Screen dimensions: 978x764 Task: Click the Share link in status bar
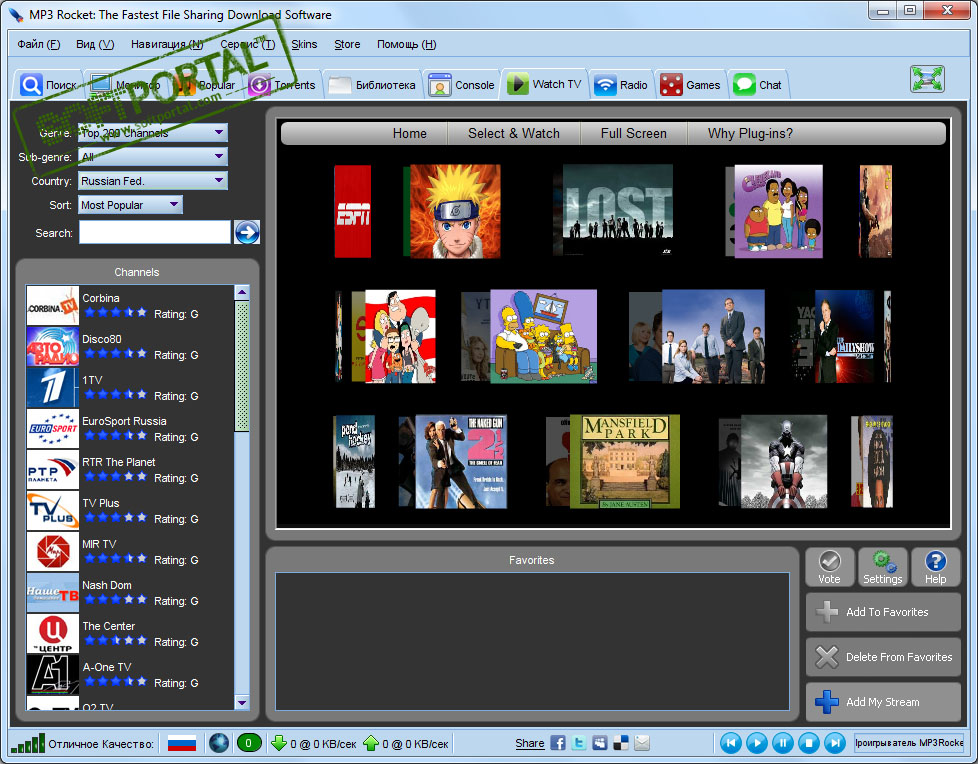coord(530,743)
